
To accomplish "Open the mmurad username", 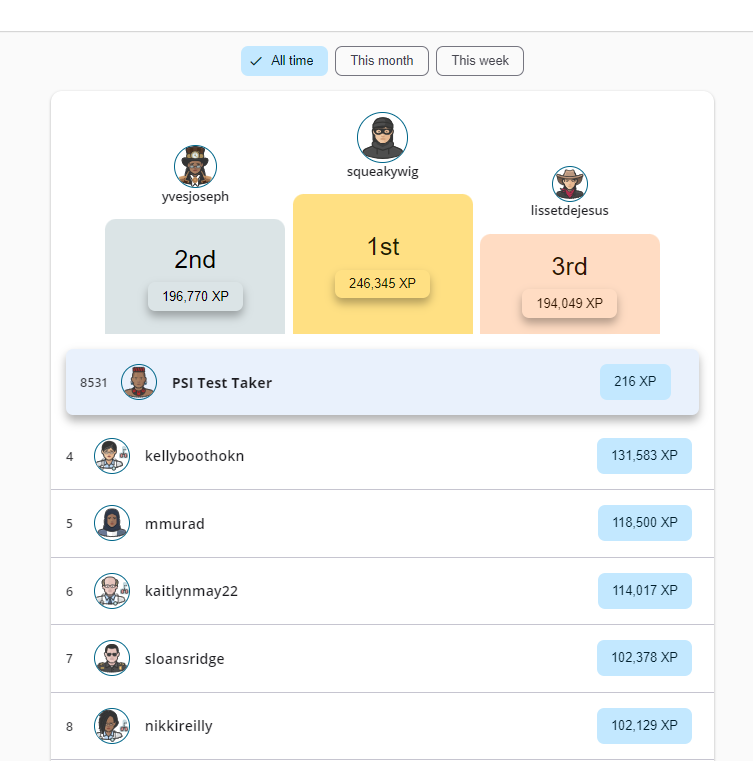I will [x=175, y=523].
